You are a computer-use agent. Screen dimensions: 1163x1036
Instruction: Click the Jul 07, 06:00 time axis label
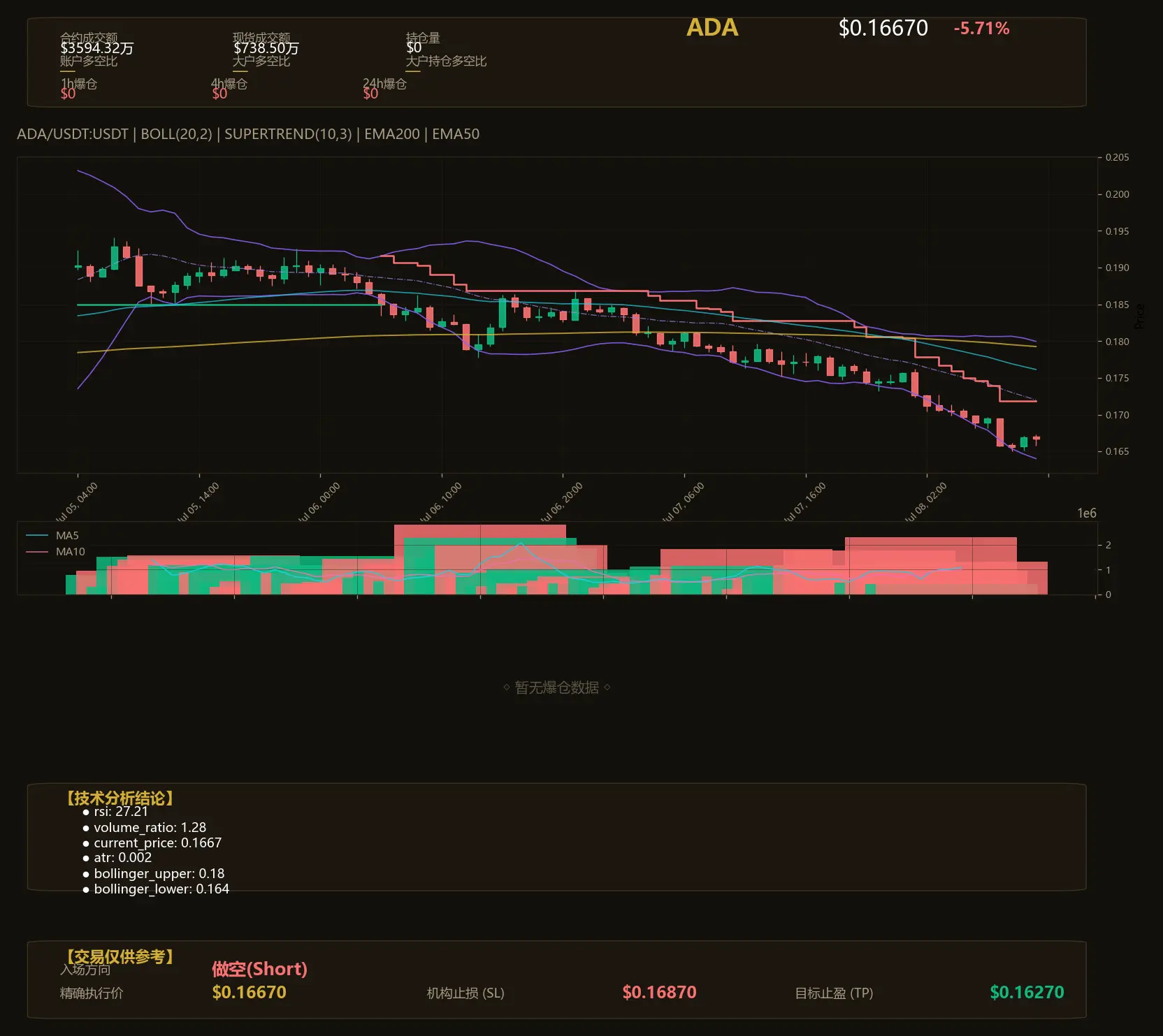[x=683, y=503]
